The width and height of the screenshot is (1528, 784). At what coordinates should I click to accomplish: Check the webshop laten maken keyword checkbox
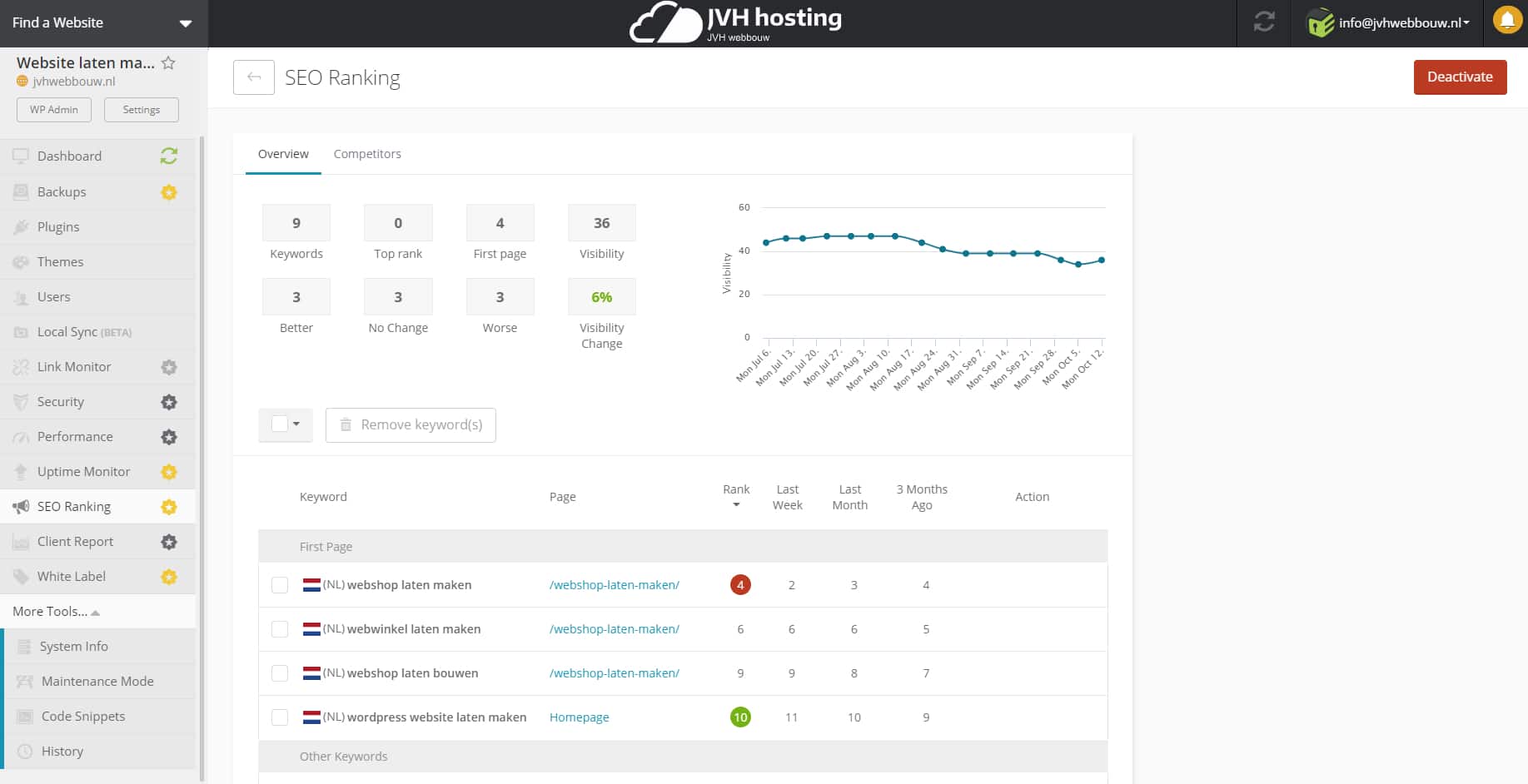click(x=280, y=585)
